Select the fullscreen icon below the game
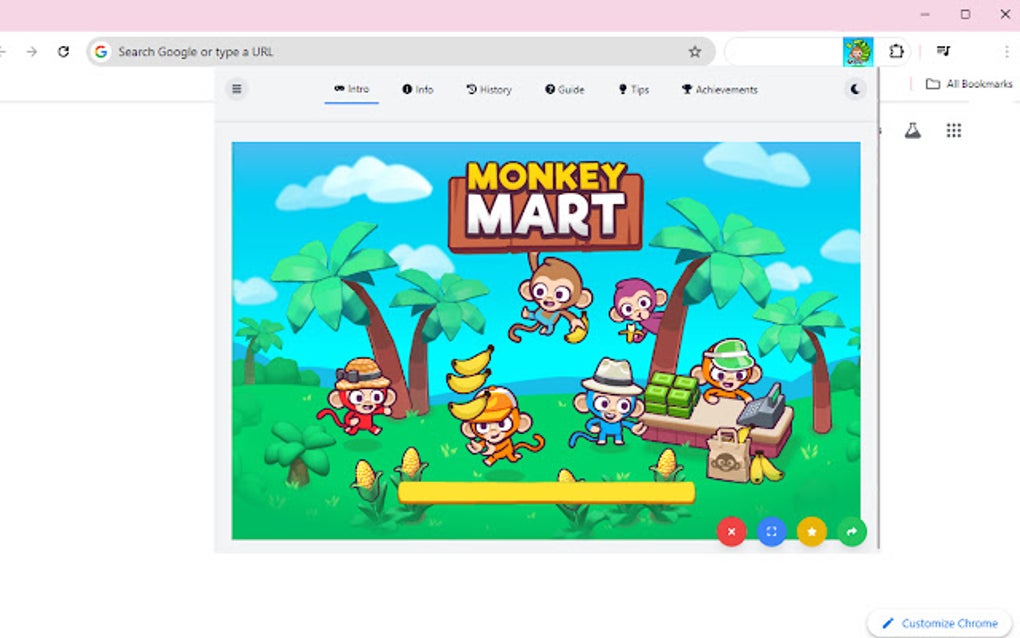Screen dimensions: 1020x638 [x=771, y=531]
